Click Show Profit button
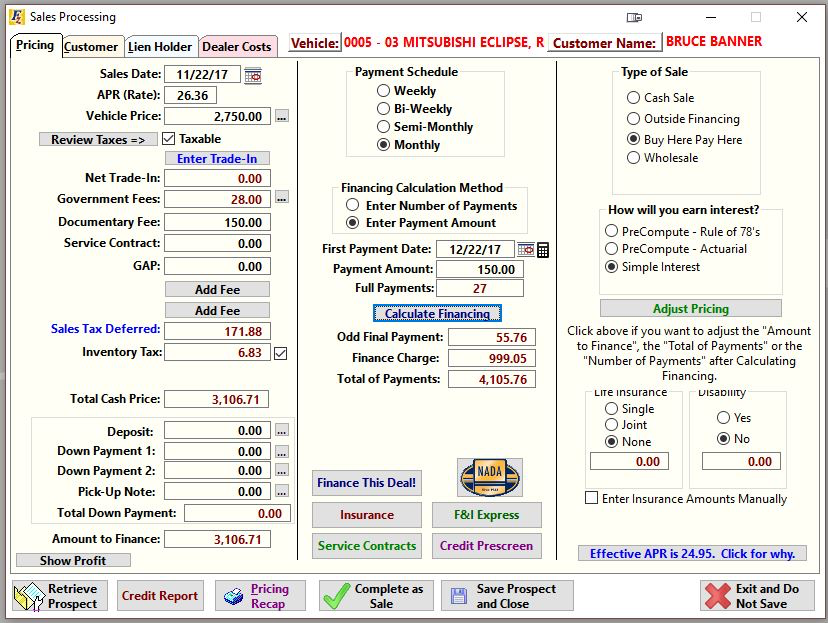Image resolution: width=828 pixels, height=623 pixels. (x=73, y=560)
